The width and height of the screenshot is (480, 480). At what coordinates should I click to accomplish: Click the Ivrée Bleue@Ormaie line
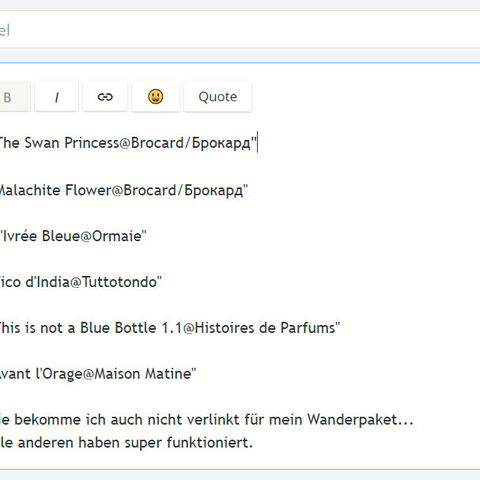point(73,236)
